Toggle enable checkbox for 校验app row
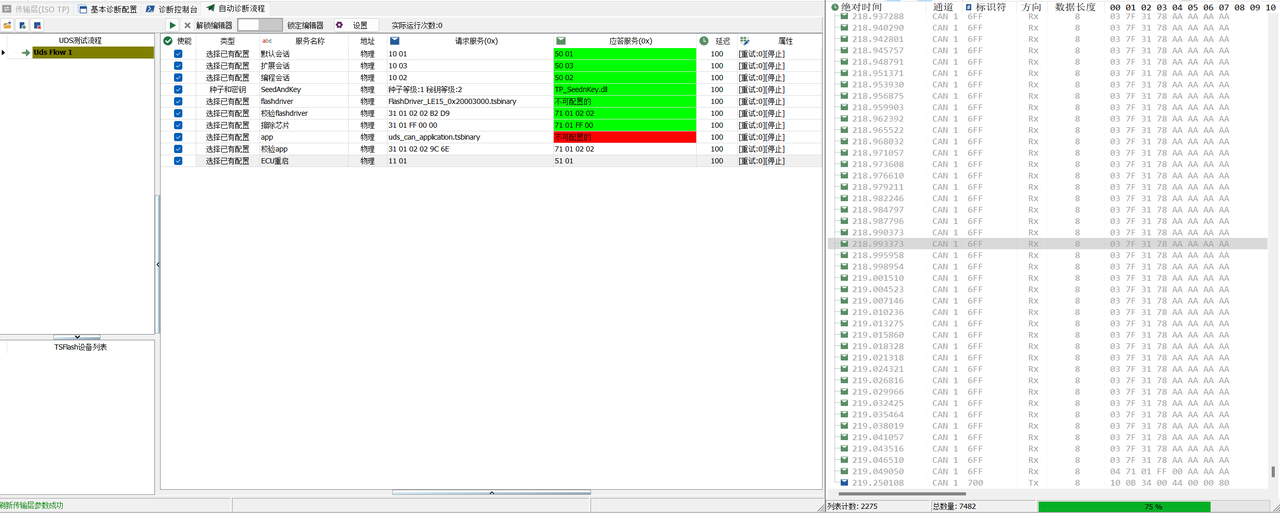 pos(178,149)
